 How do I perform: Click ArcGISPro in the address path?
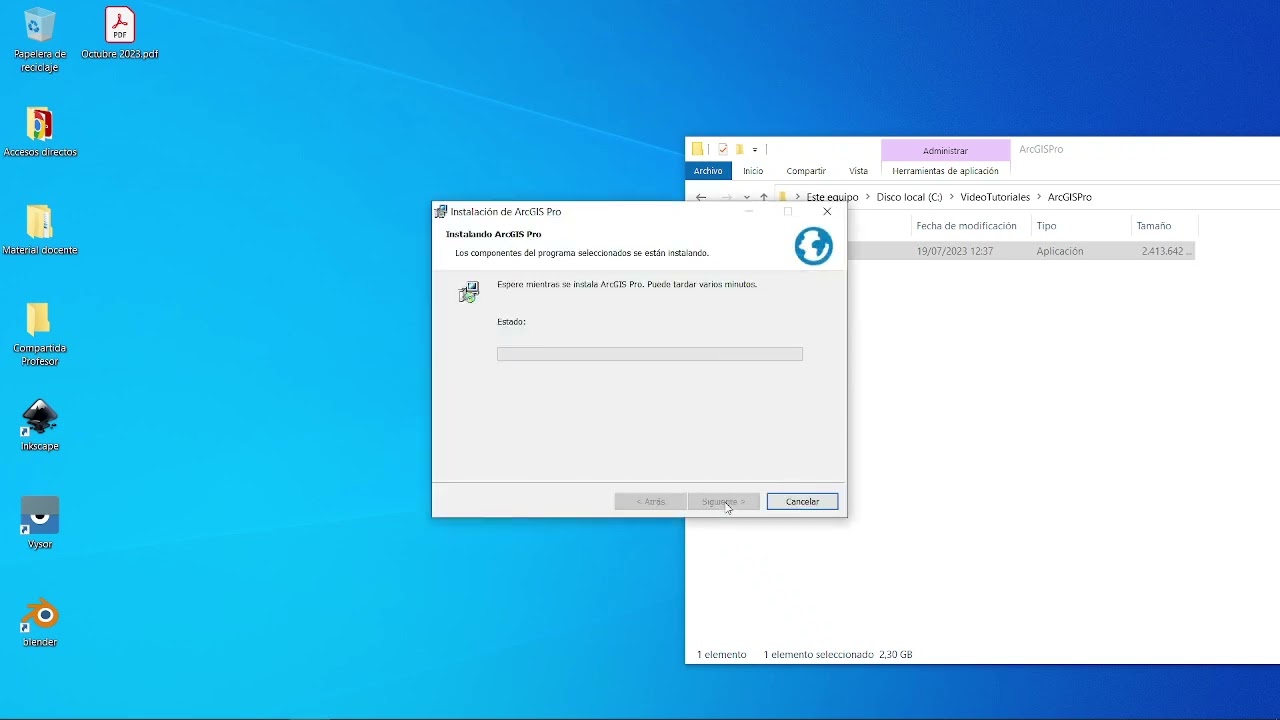click(x=1069, y=197)
